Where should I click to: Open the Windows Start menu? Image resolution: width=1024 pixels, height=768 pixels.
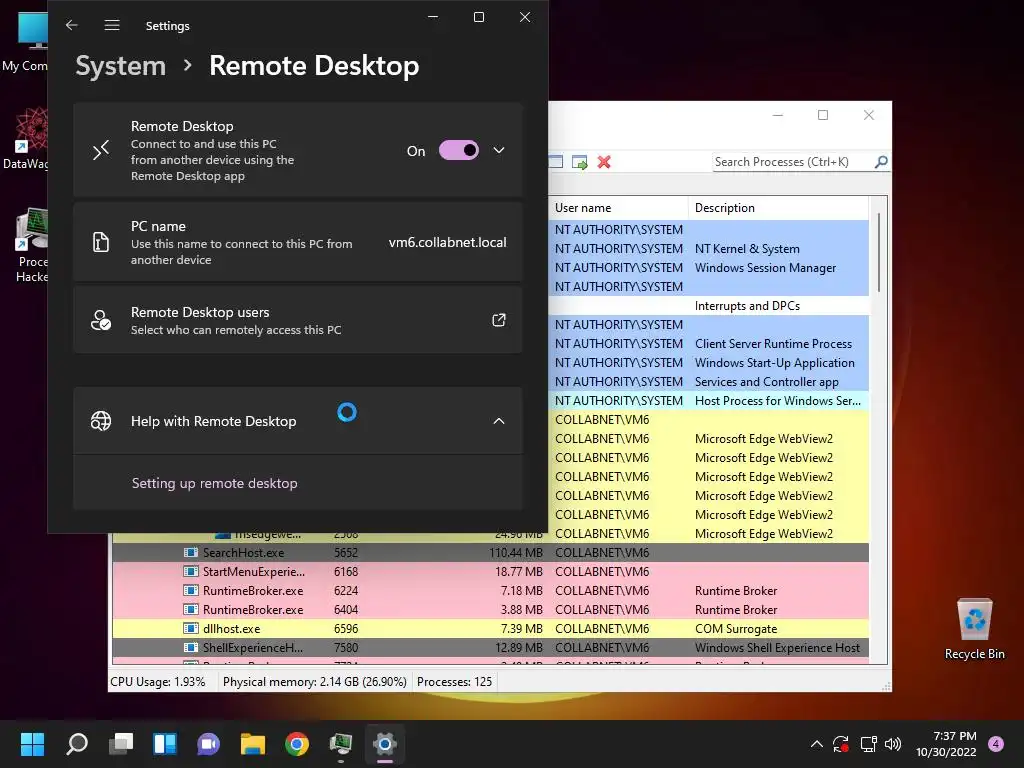tap(33, 744)
